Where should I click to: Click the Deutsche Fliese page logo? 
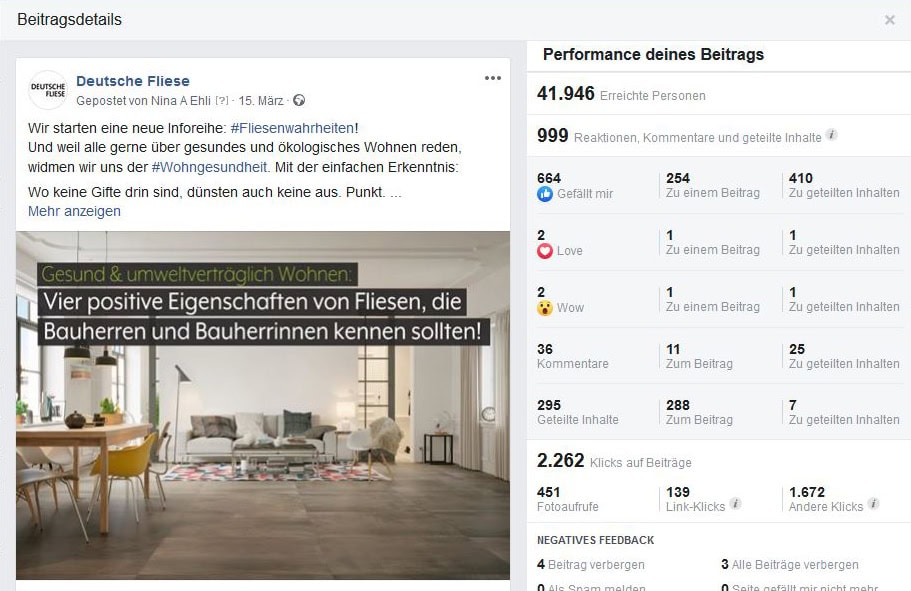click(x=48, y=90)
